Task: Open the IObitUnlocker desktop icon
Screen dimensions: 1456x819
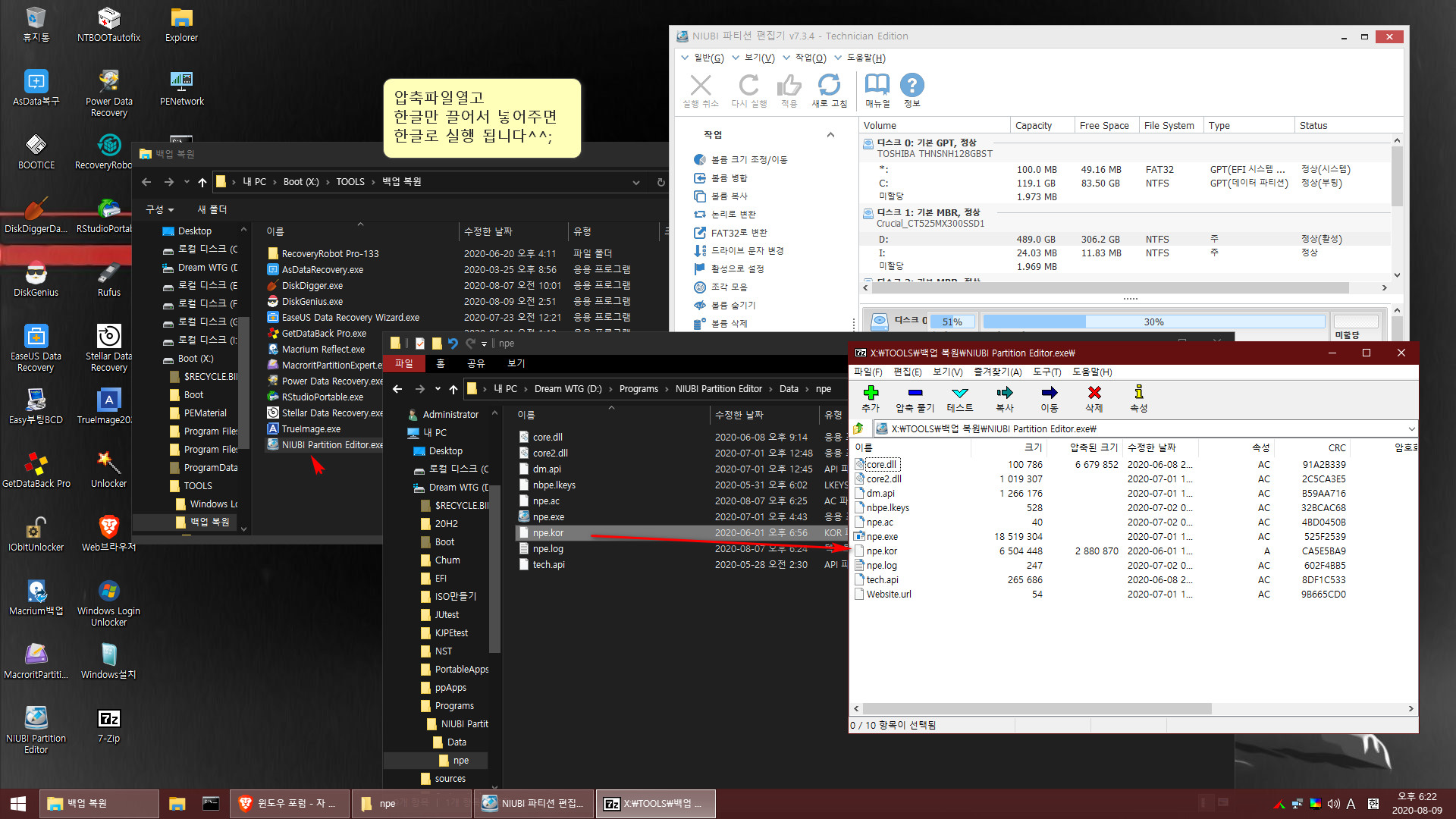Action: click(x=36, y=533)
